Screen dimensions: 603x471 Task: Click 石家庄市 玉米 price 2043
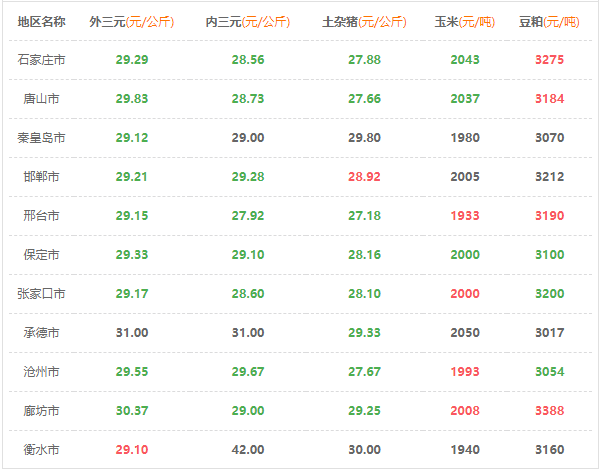click(465, 60)
